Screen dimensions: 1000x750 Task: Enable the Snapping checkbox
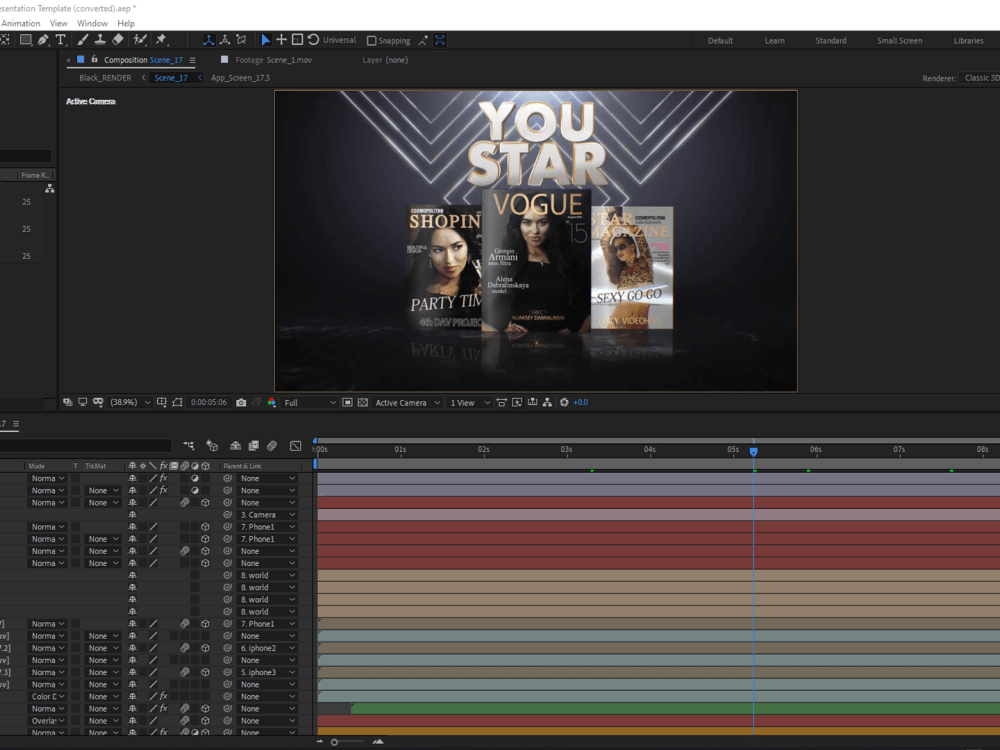pyautogui.click(x=372, y=40)
